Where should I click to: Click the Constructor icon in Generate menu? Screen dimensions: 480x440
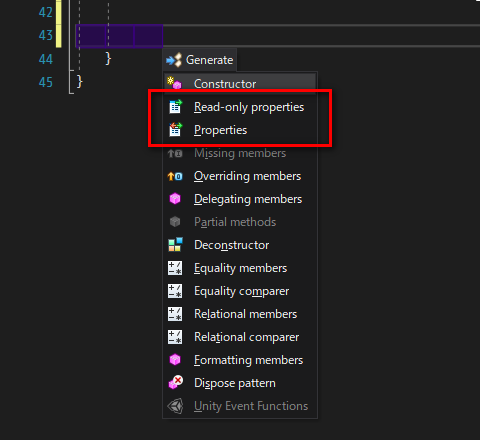[x=174, y=83]
